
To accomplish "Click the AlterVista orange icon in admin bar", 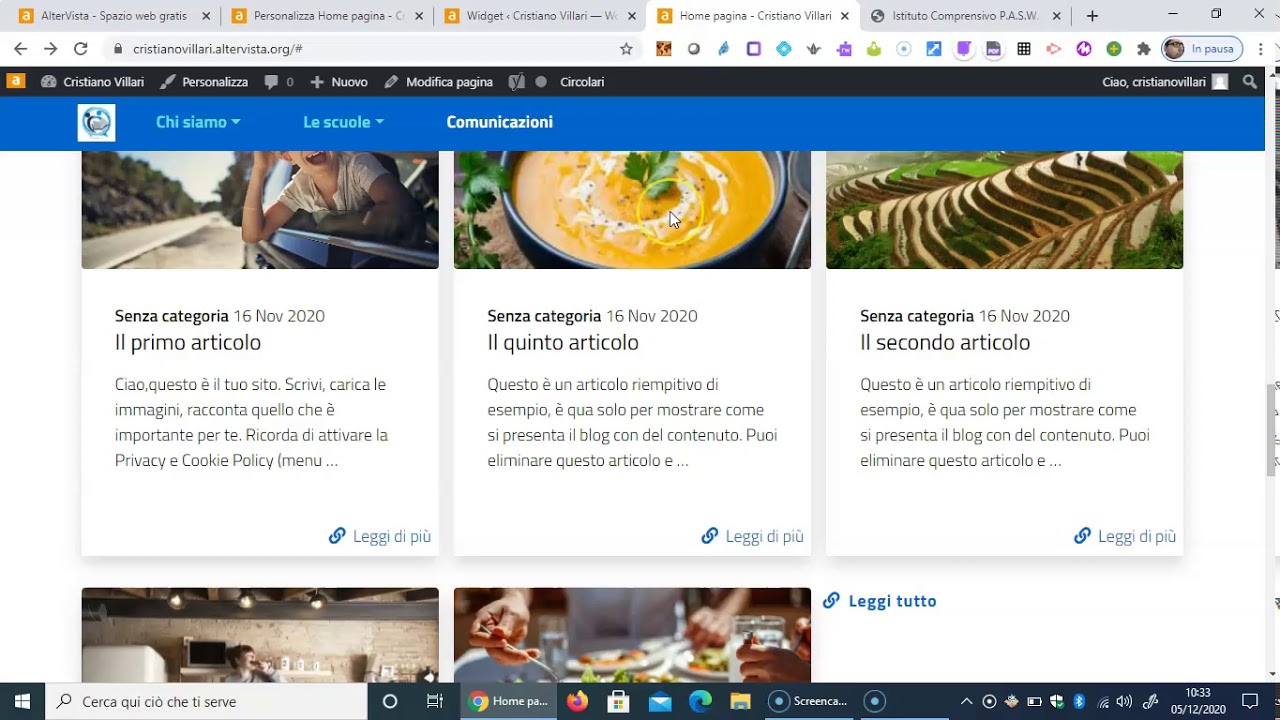I will pyautogui.click(x=15, y=82).
